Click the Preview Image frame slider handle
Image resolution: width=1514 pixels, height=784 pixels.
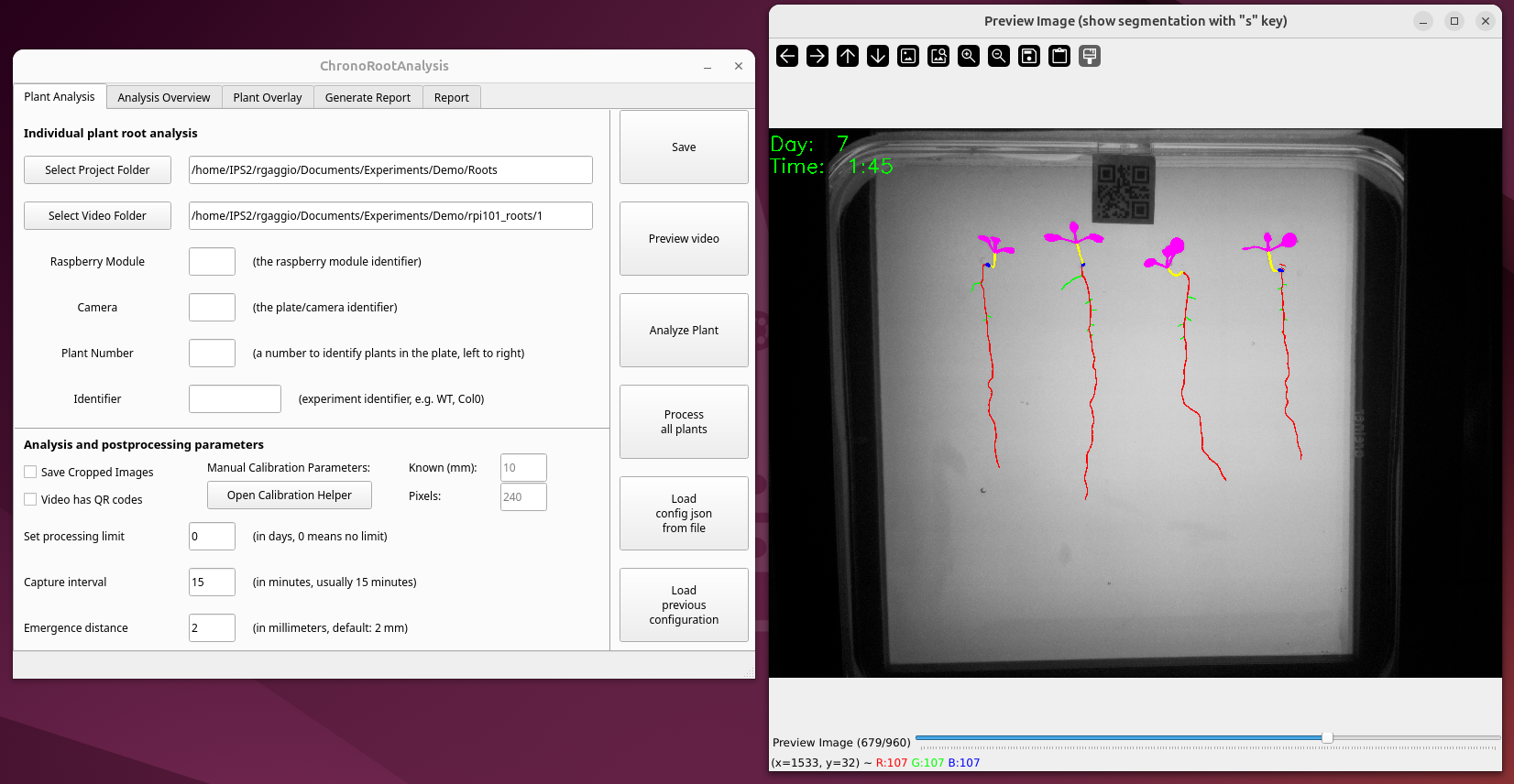tap(1327, 737)
